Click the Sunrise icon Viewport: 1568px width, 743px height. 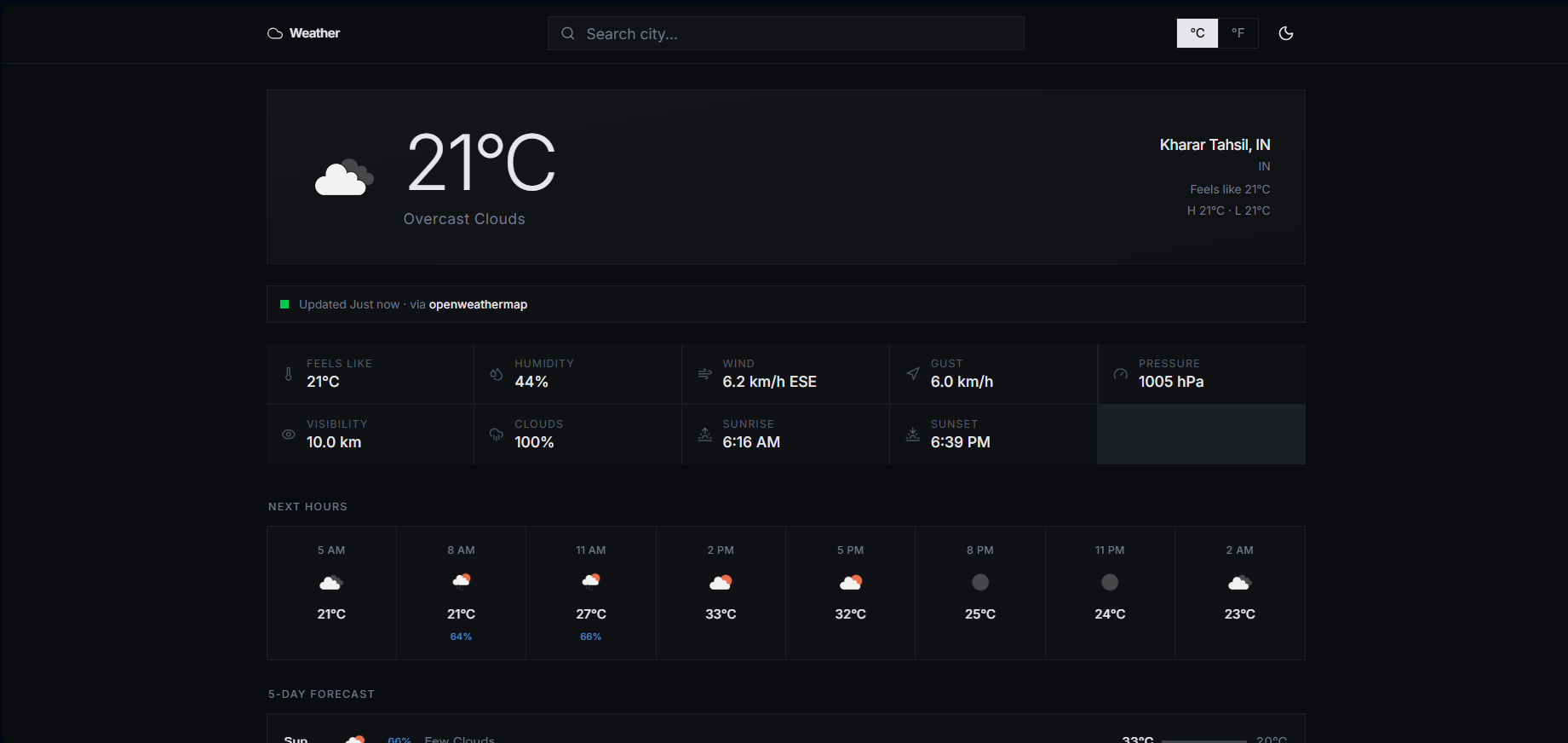click(x=704, y=434)
